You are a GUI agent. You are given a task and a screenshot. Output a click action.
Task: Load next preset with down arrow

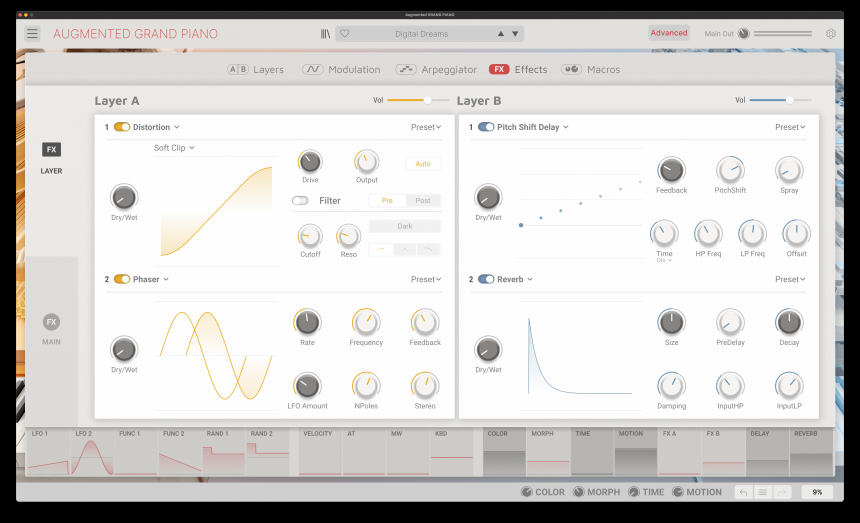515,33
